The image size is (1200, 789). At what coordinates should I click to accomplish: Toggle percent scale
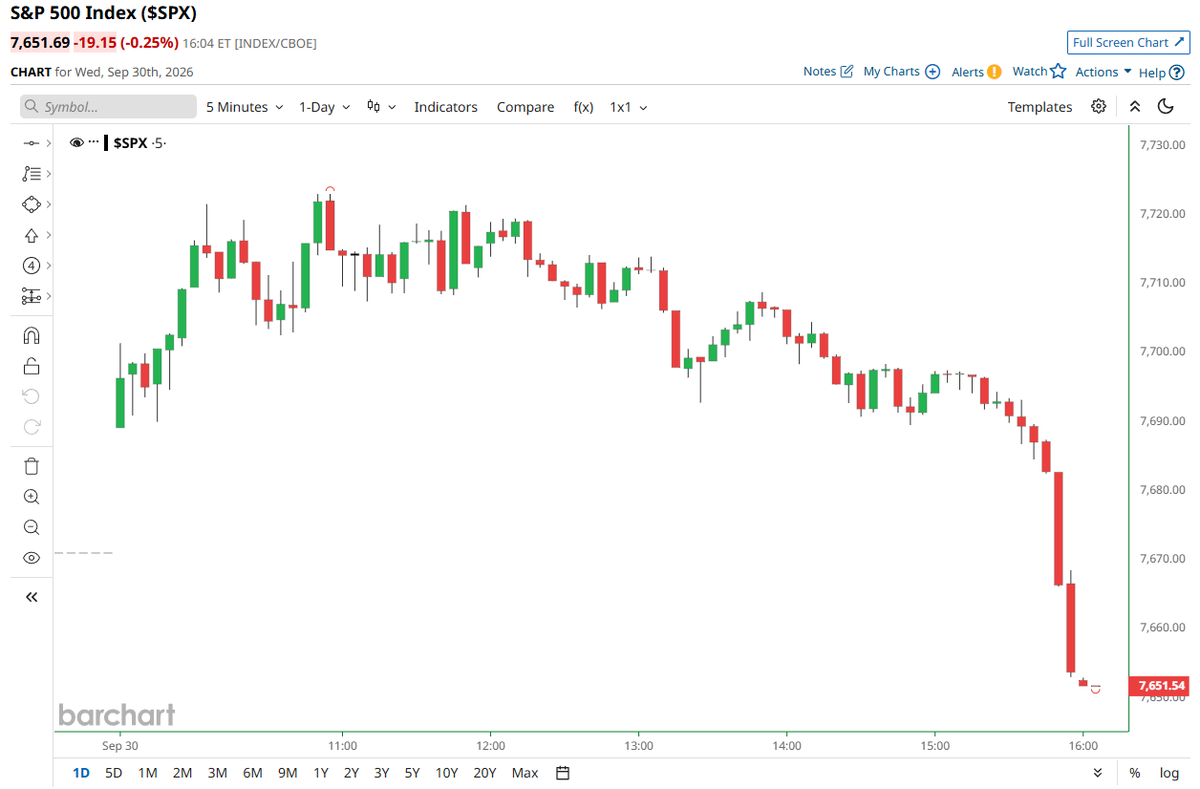tap(1135, 773)
